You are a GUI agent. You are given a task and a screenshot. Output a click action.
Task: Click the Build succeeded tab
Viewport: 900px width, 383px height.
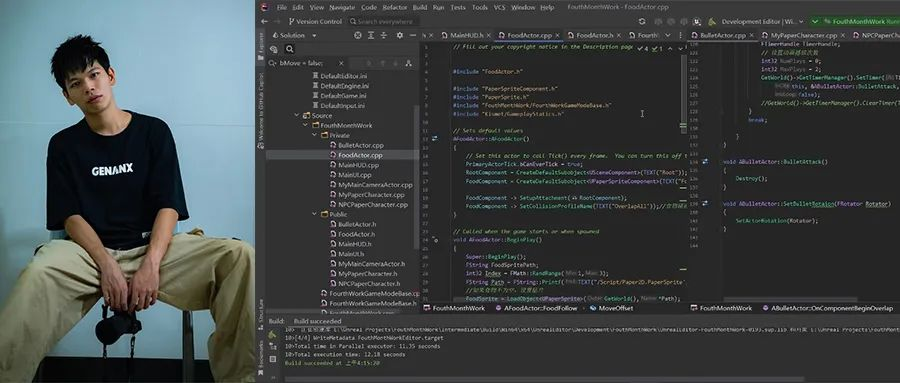tap(317, 321)
